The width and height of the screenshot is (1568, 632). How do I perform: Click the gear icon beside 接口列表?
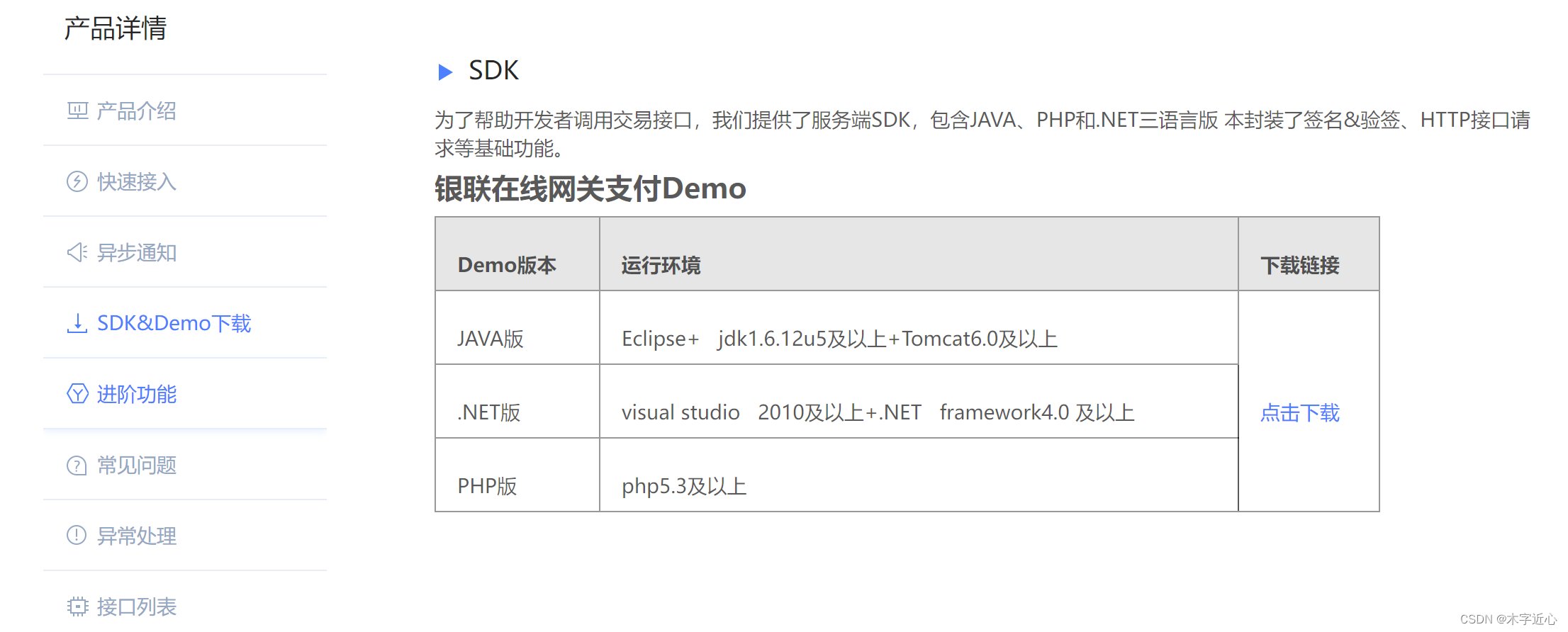coord(78,606)
